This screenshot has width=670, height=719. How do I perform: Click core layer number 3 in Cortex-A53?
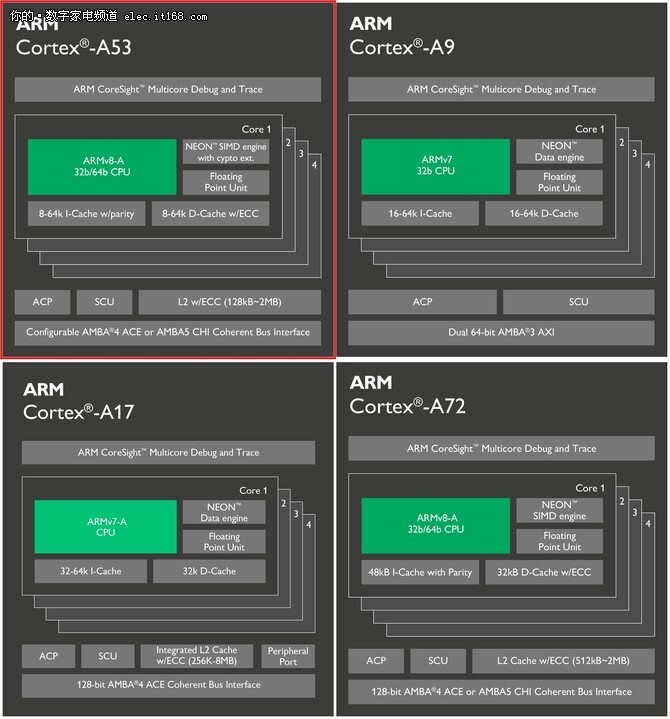(301, 154)
